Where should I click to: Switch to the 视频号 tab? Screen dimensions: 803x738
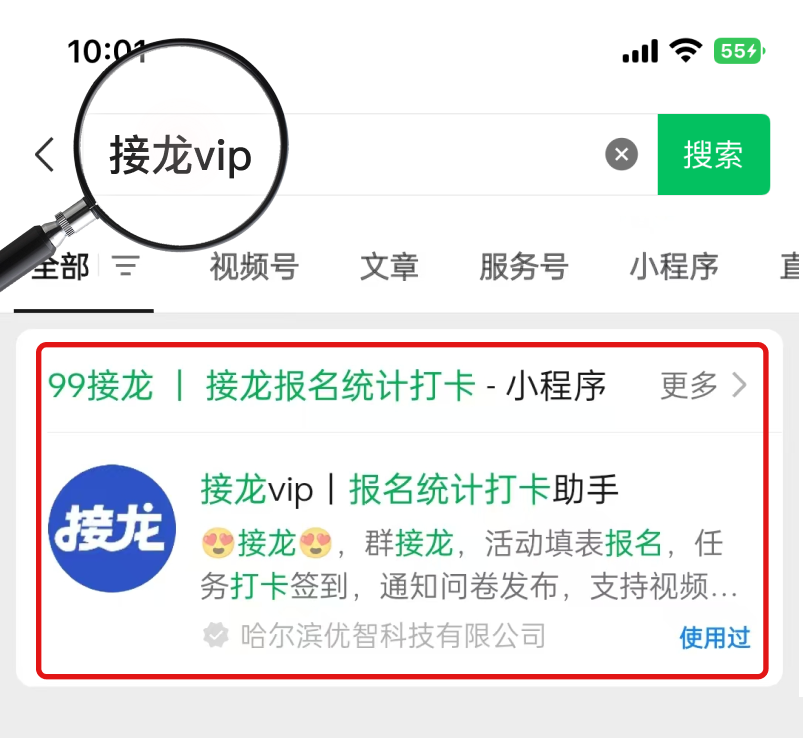(x=254, y=267)
